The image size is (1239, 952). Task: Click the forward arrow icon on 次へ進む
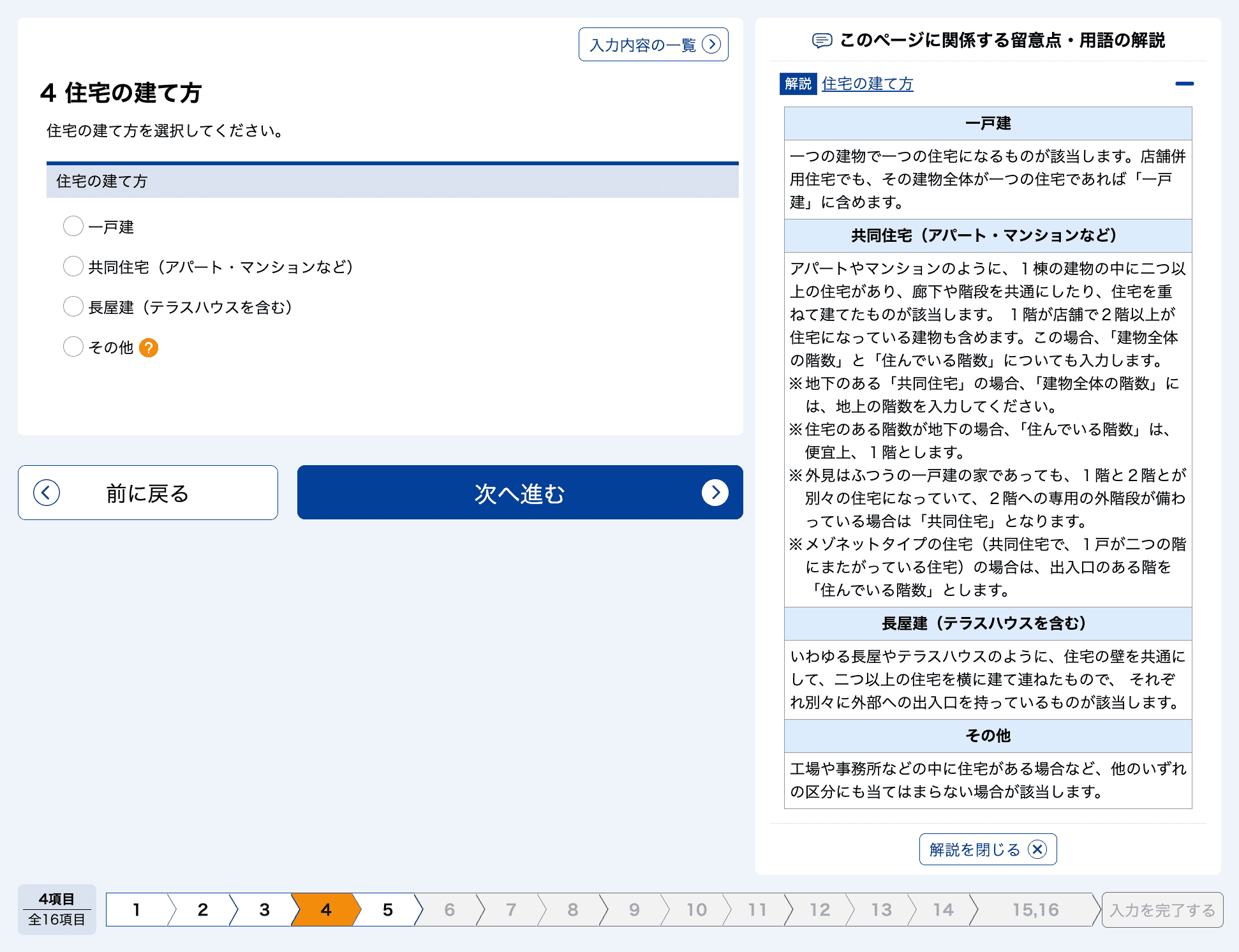click(x=717, y=493)
